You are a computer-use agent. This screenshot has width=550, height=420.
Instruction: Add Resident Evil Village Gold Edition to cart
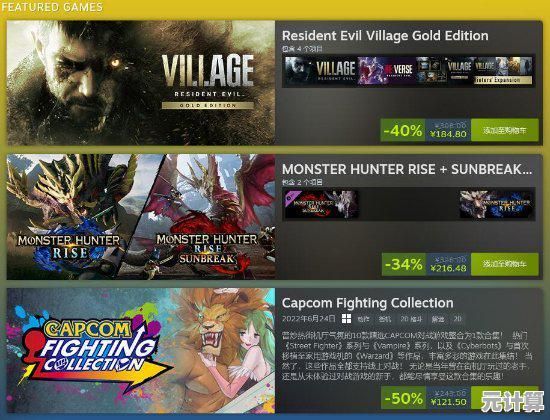point(504,130)
